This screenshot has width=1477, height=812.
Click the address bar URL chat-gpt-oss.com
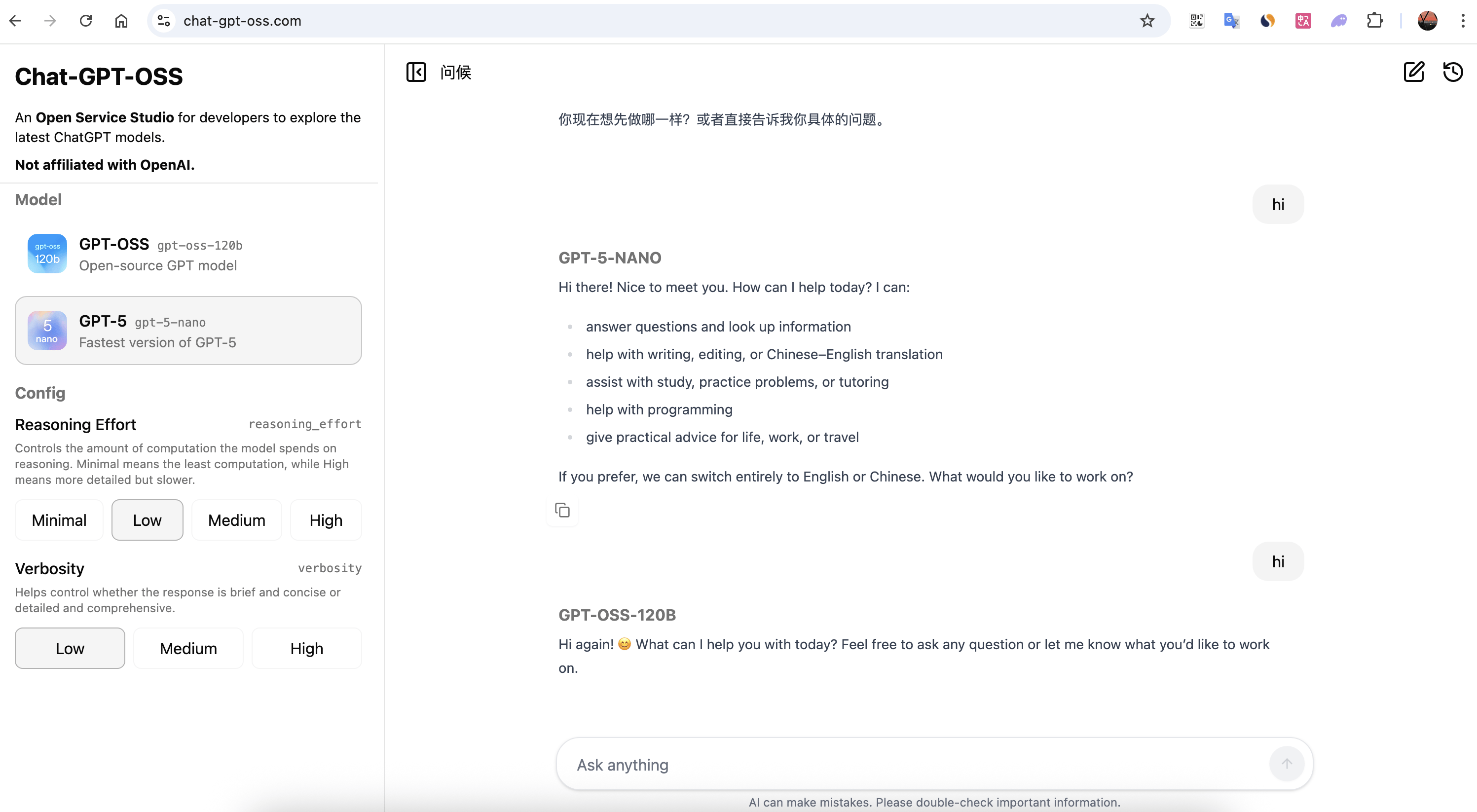242,21
